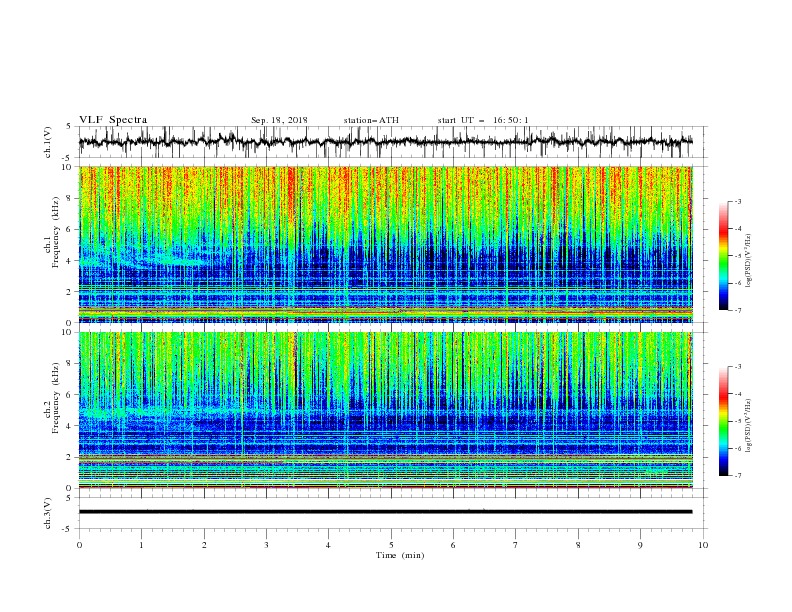The width and height of the screenshot is (792, 612).
Task: Click the "2" kHz tick of the ch.1 spectrogram
Action: [70, 291]
